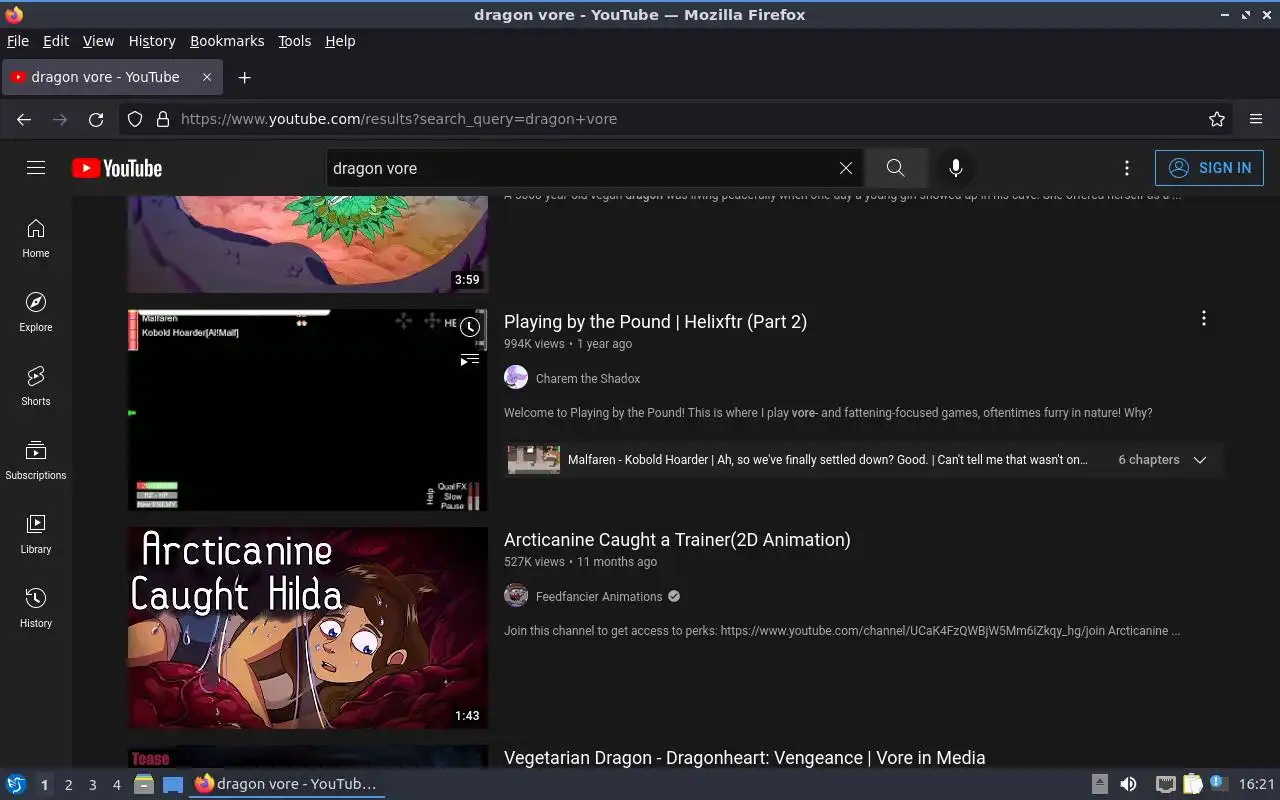Open the View menu
Screen dimensions: 1280x800
[98, 41]
